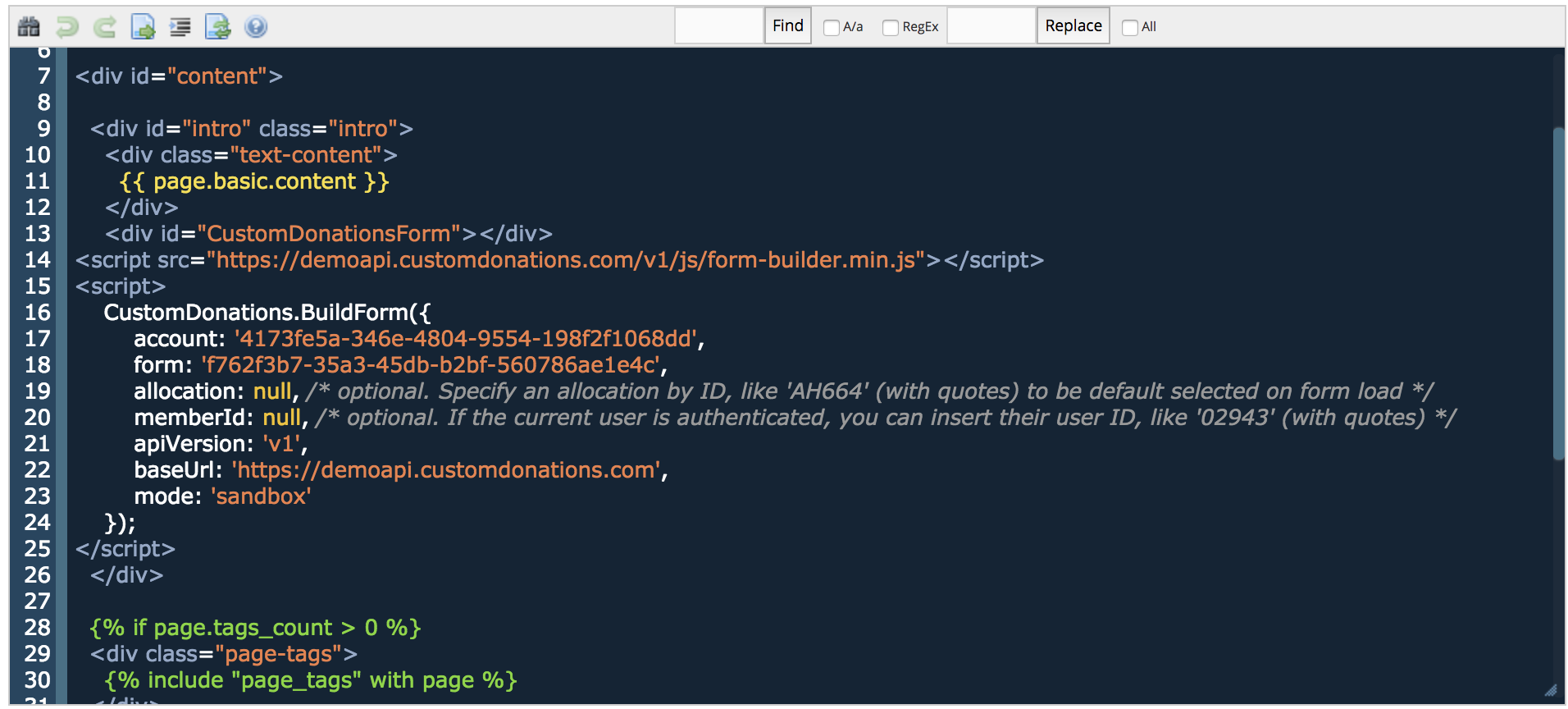Click the go-to-line page arrow icon
This screenshot has height=709, width=1568.
coord(143,27)
